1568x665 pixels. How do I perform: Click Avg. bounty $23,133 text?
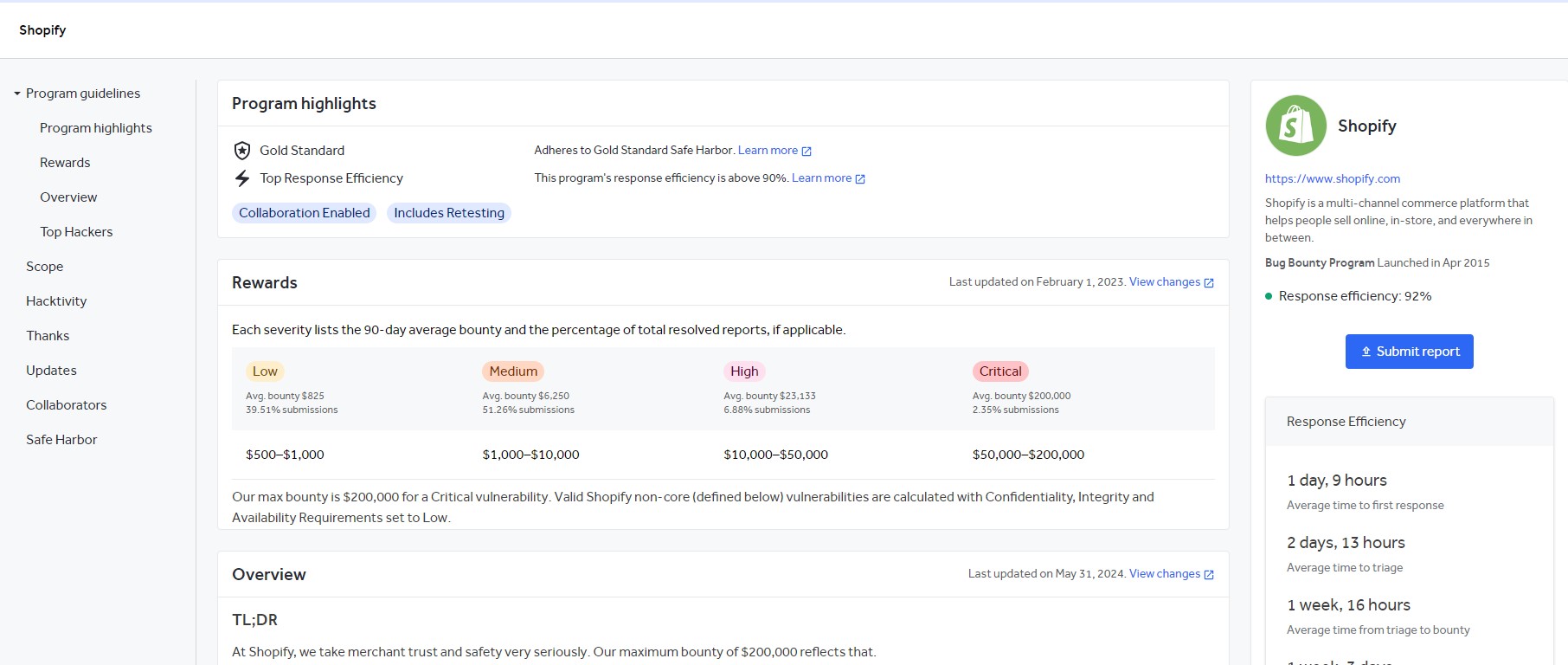click(769, 396)
